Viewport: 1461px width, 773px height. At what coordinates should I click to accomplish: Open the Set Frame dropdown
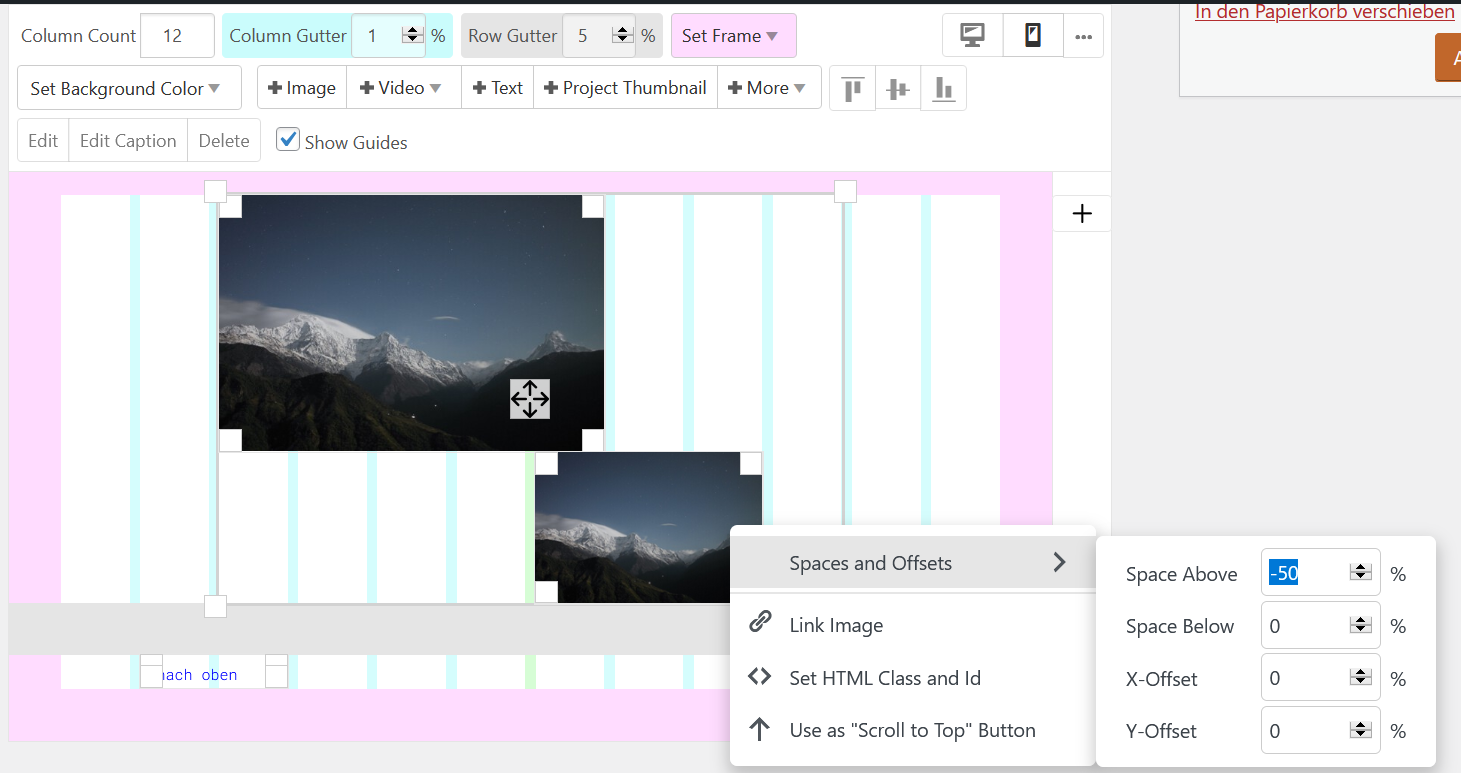pyautogui.click(x=733, y=36)
